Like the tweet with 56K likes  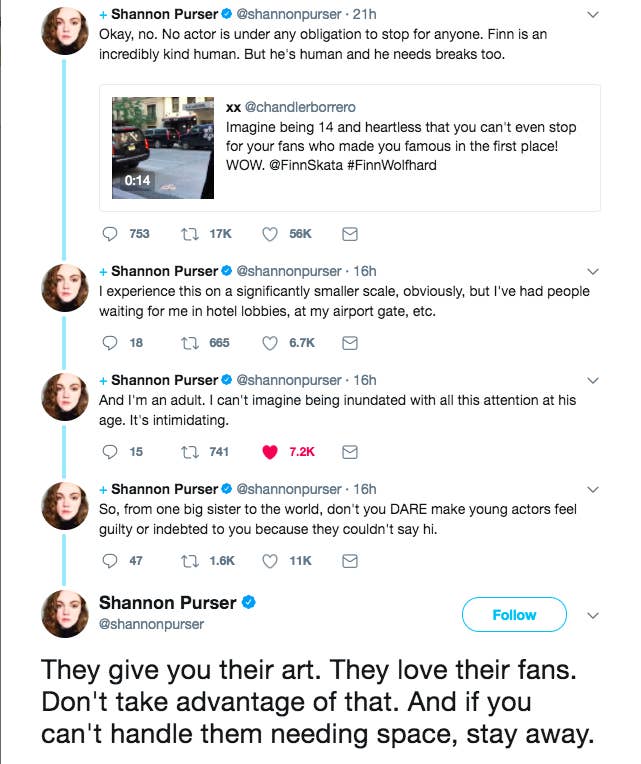(270, 234)
